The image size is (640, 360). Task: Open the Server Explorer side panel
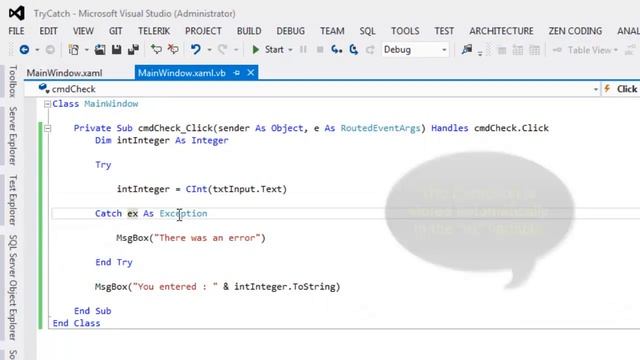(13, 136)
